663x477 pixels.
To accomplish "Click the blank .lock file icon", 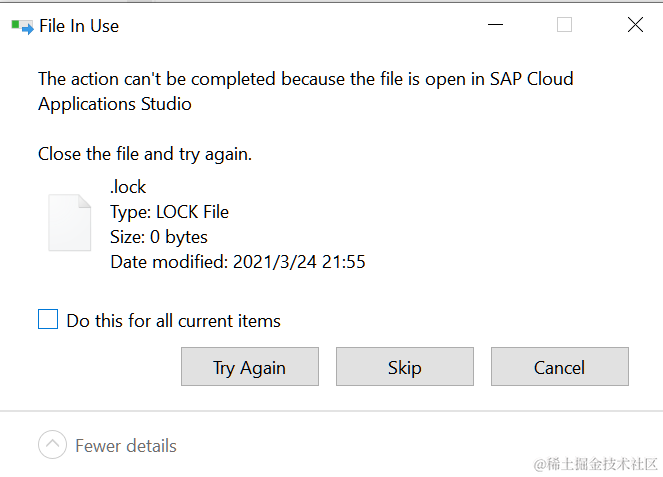I will (x=70, y=221).
